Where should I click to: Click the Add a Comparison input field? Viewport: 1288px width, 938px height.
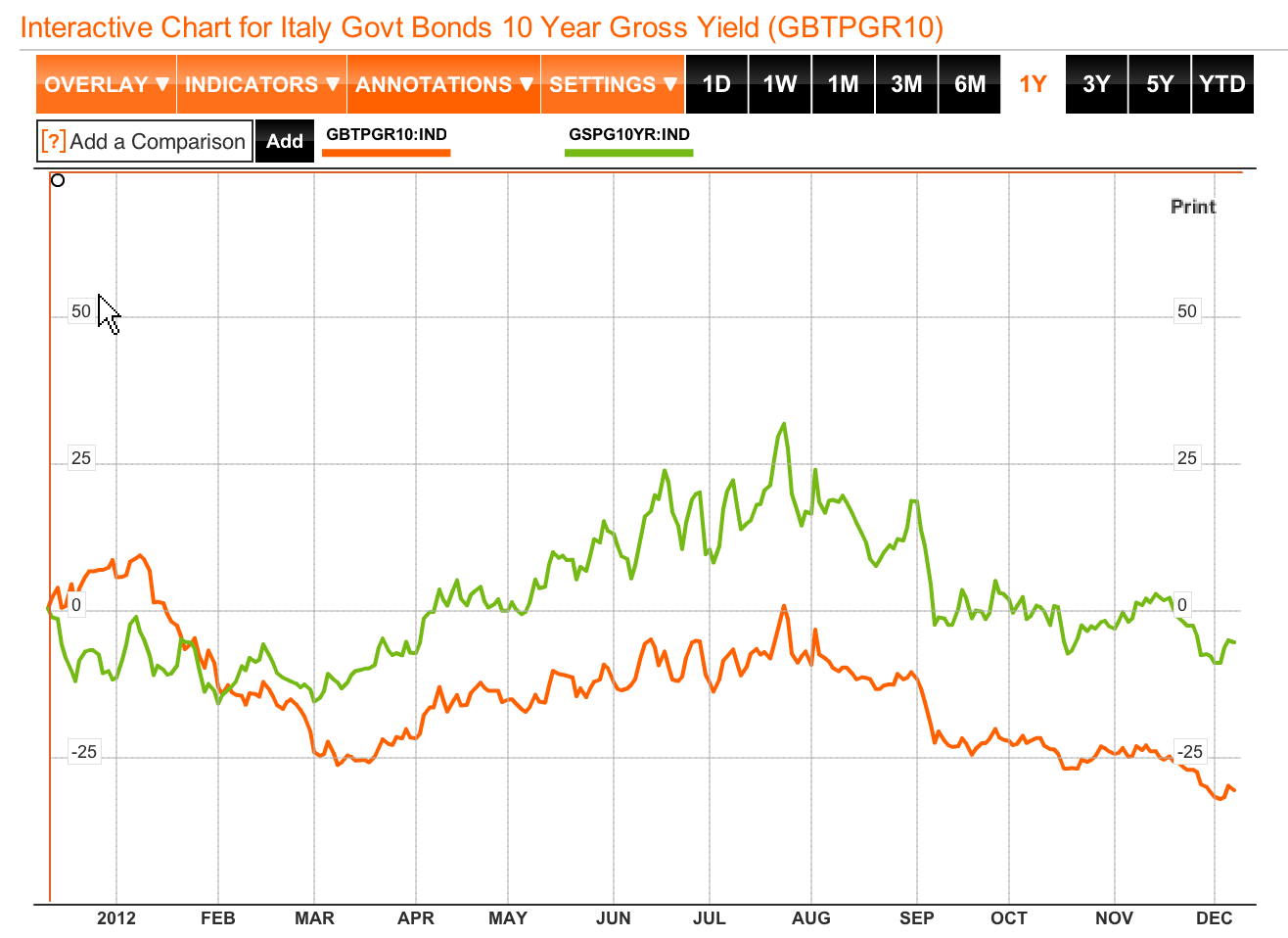point(145,141)
